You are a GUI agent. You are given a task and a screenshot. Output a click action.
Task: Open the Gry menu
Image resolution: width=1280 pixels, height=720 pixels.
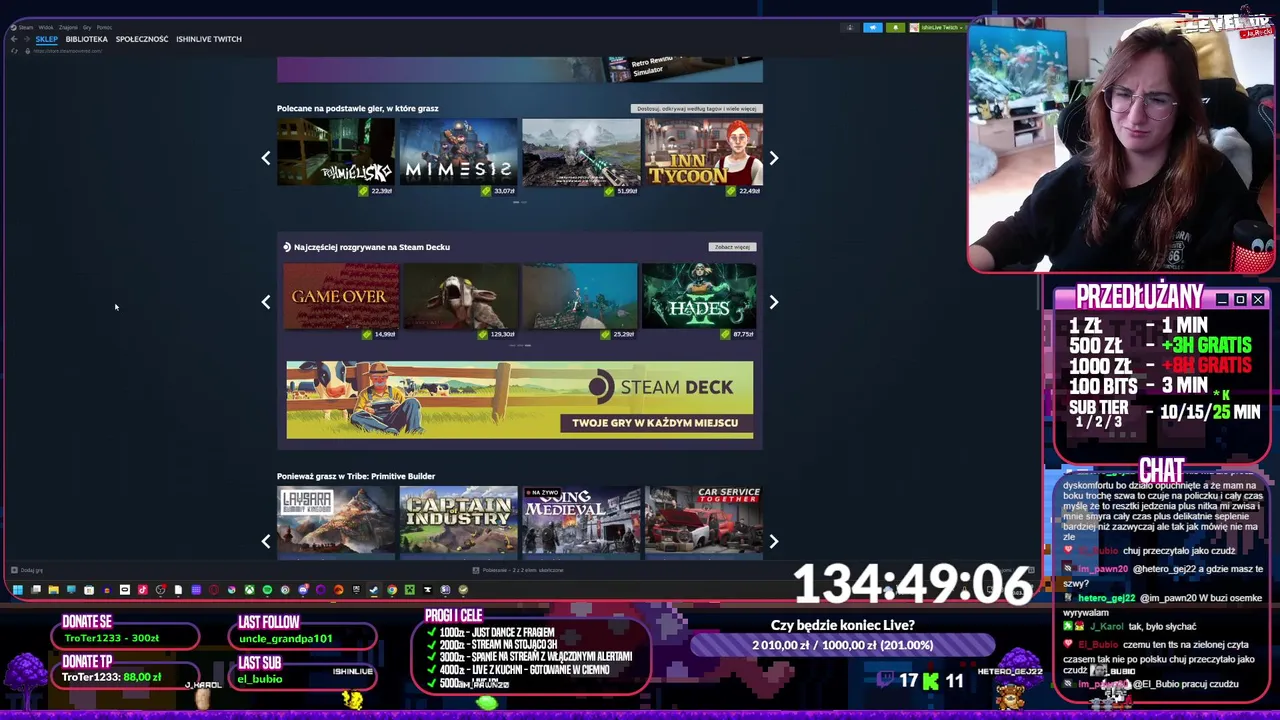87,27
